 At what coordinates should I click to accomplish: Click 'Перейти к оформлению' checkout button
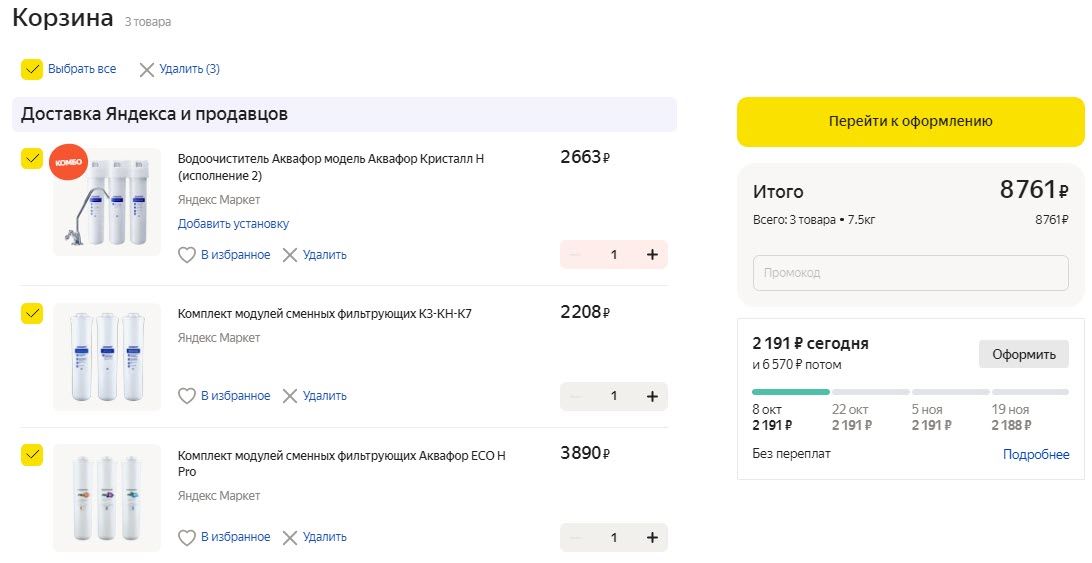[910, 121]
